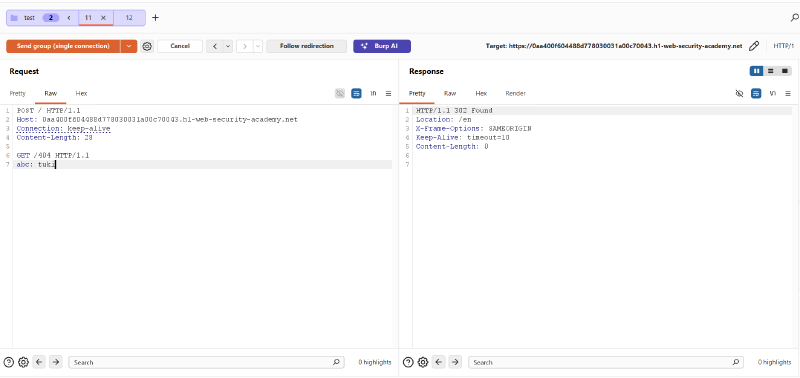Click the magnifier in Request search field
The width and height of the screenshot is (800, 378).
click(x=336, y=363)
